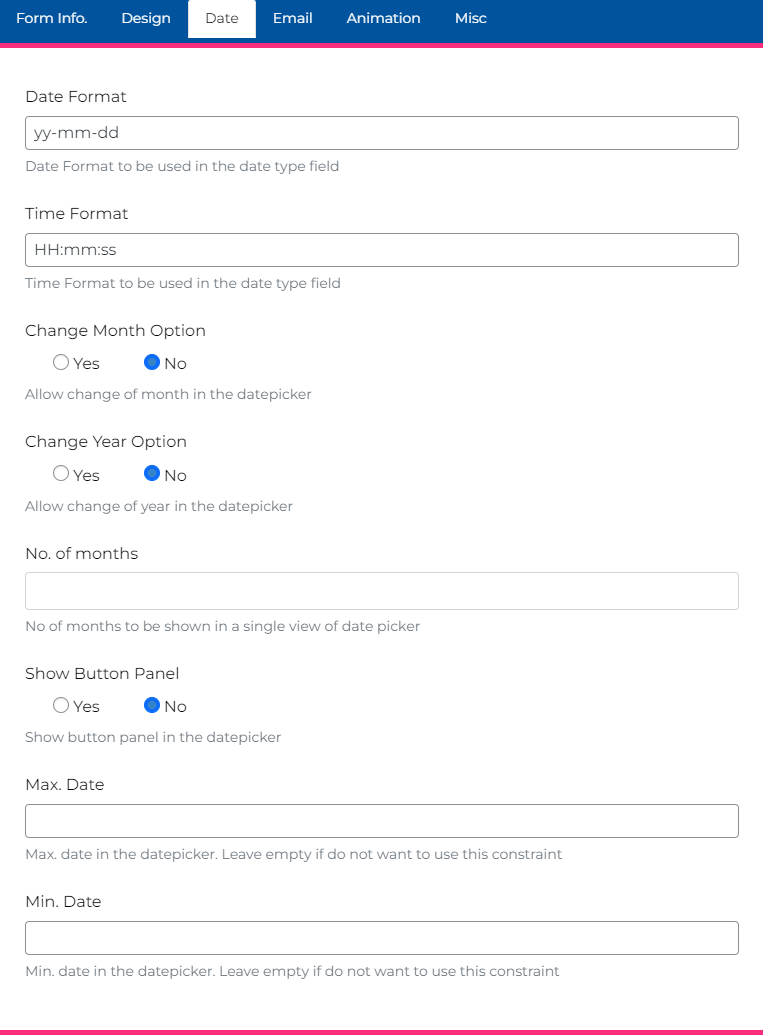Viewport: 763px width, 1036px height.
Task: Select the Date tab
Action: click(x=221, y=18)
